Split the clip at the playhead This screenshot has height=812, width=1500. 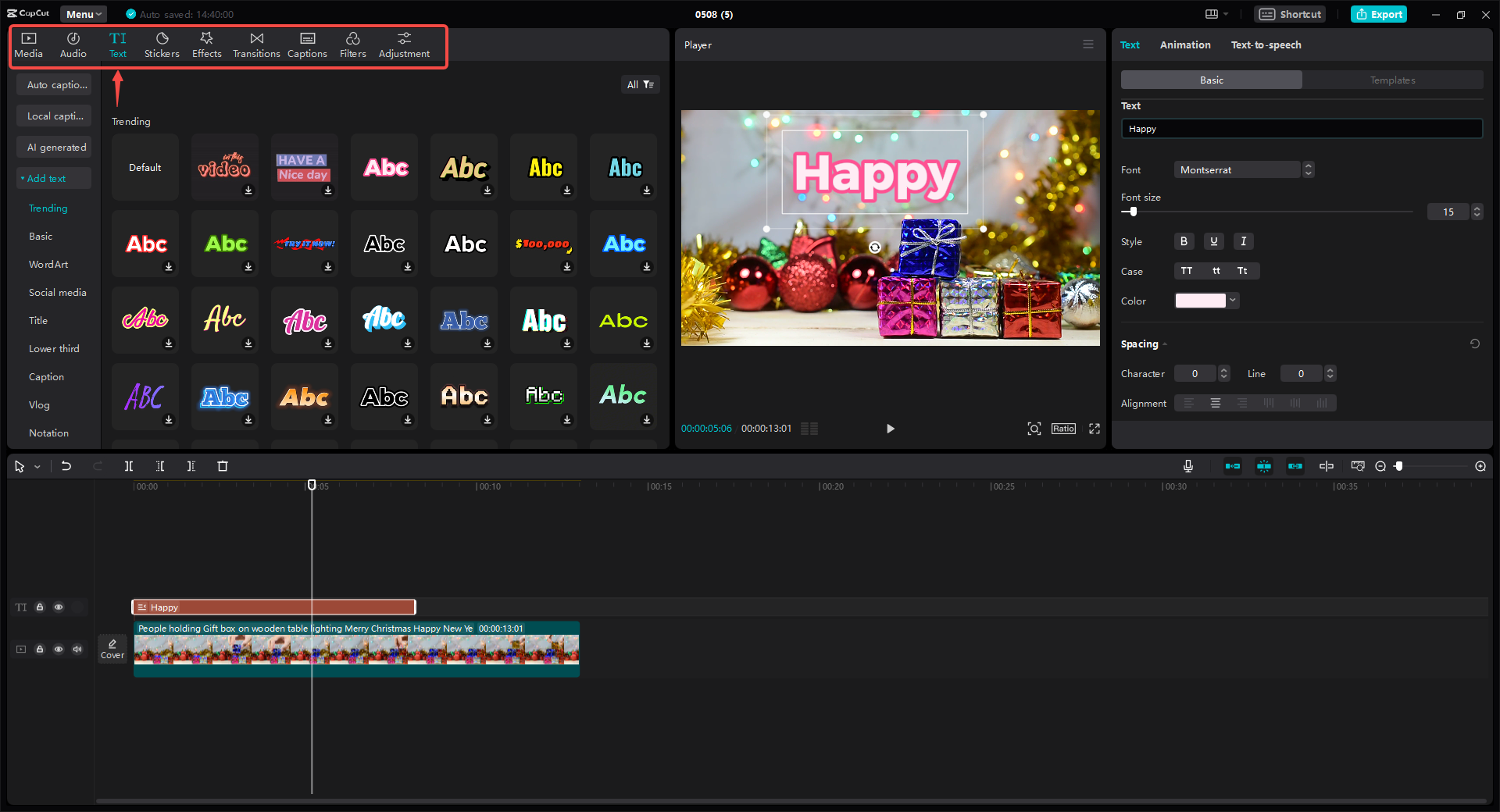129,466
